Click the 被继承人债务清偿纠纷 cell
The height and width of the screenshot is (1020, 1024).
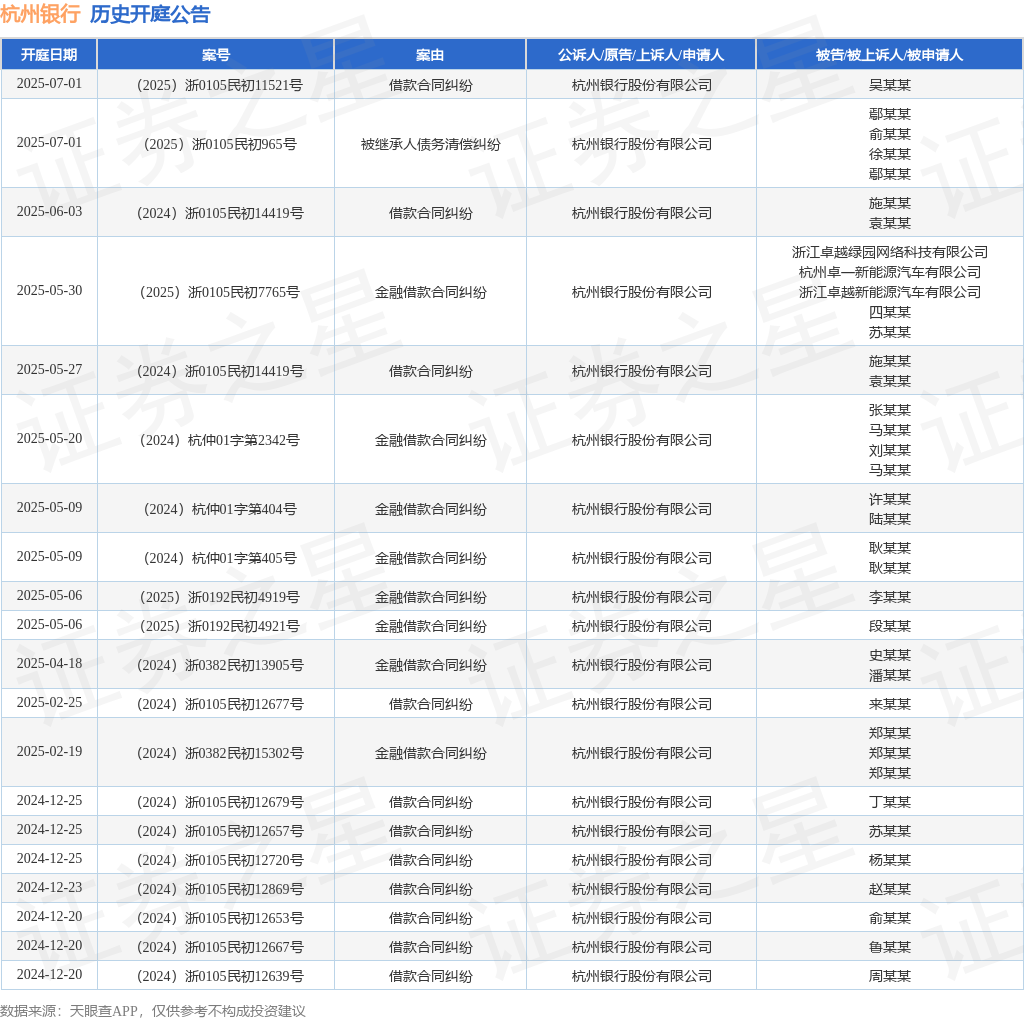tap(430, 144)
